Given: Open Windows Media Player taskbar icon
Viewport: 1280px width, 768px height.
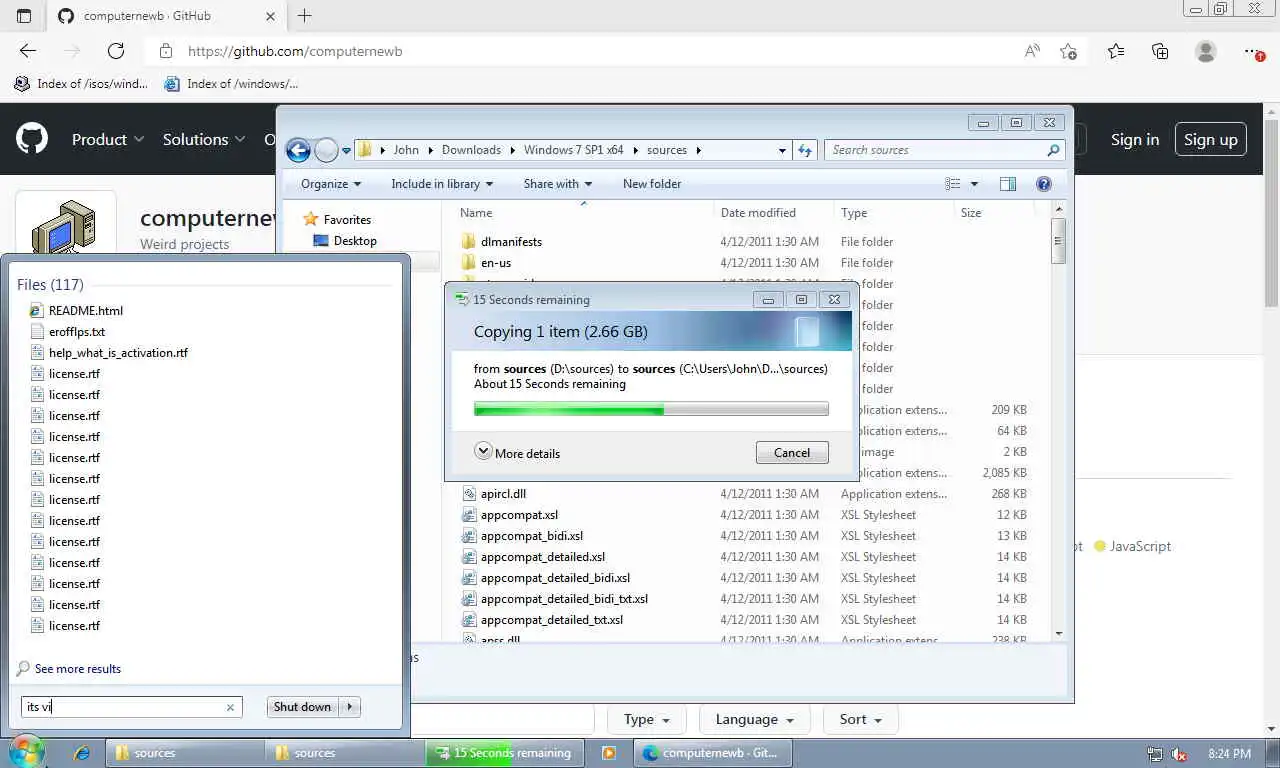Looking at the screenshot, I should click(608, 753).
